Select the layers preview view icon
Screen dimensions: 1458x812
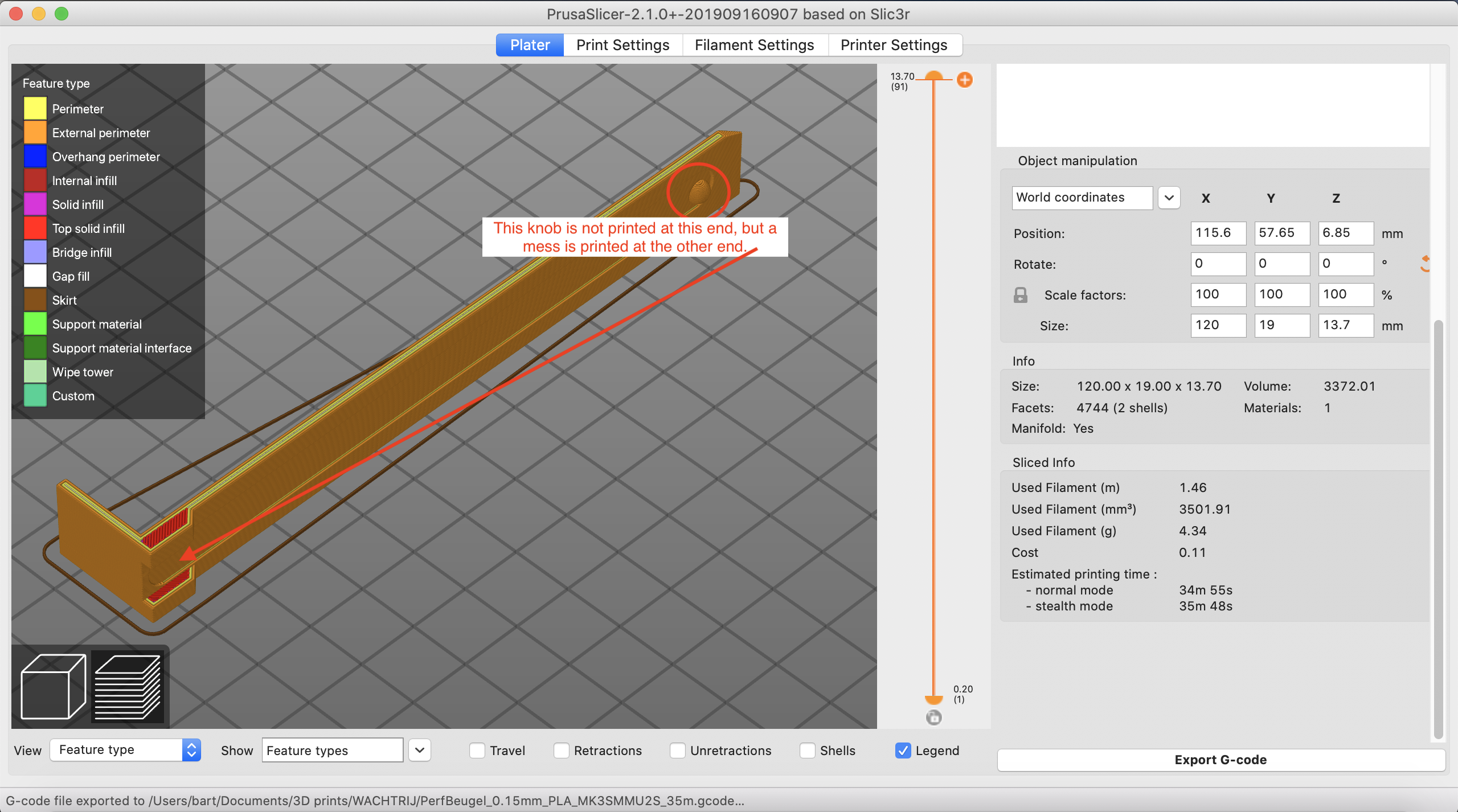click(x=128, y=687)
